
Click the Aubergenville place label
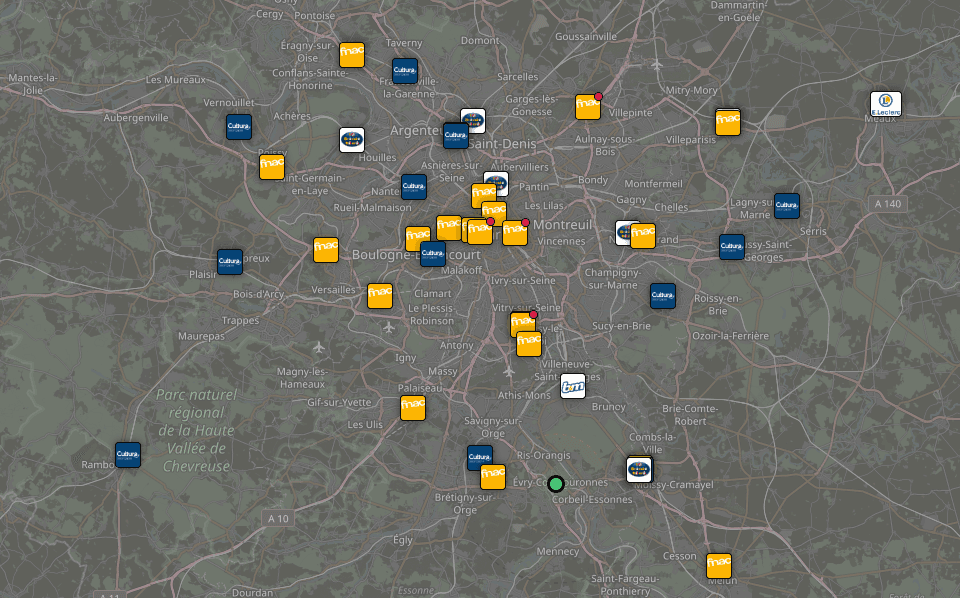(136, 118)
